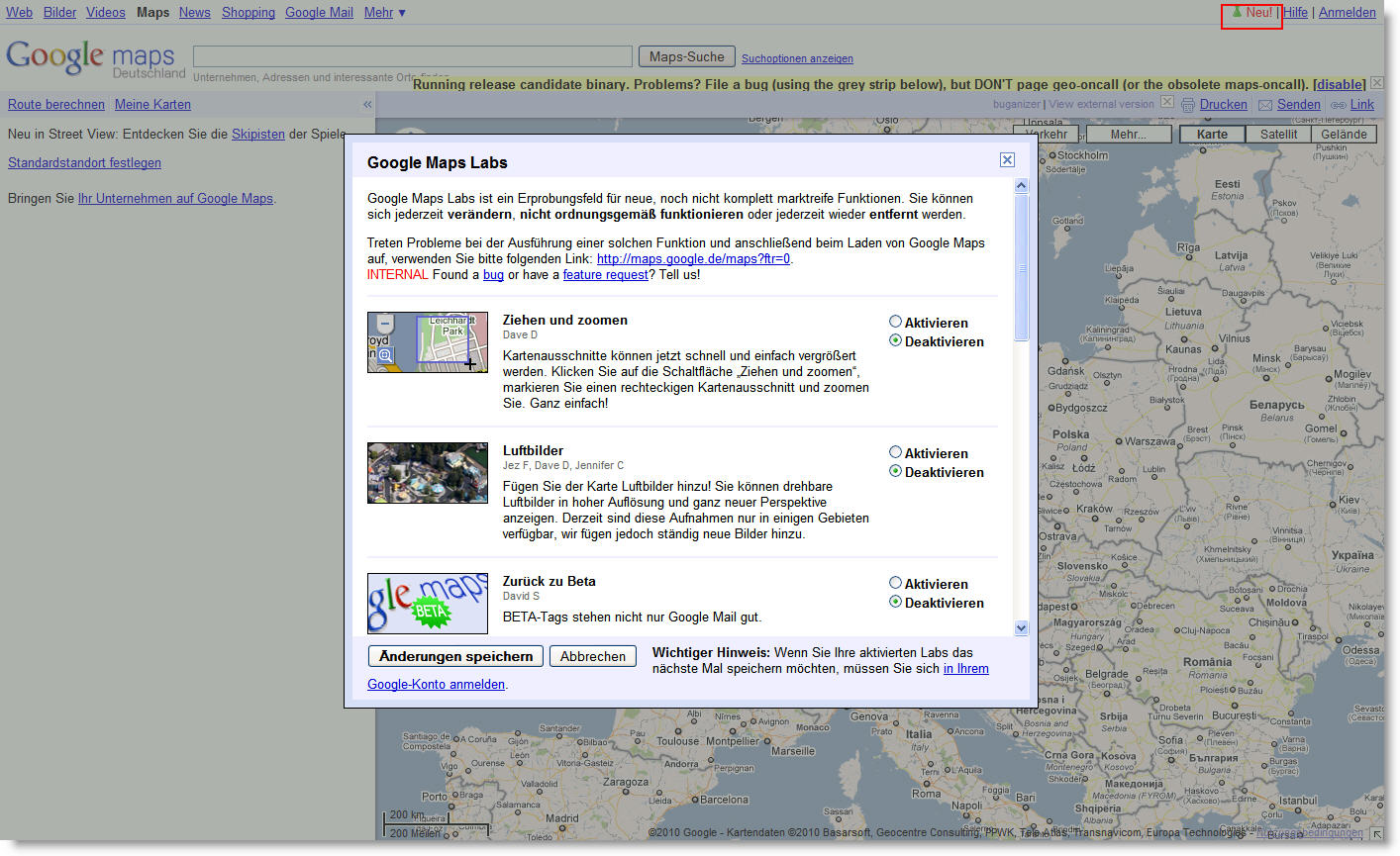The image size is (1400, 856).
Task: Click the Luftbilder aerial thumbnail
Action: point(428,473)
